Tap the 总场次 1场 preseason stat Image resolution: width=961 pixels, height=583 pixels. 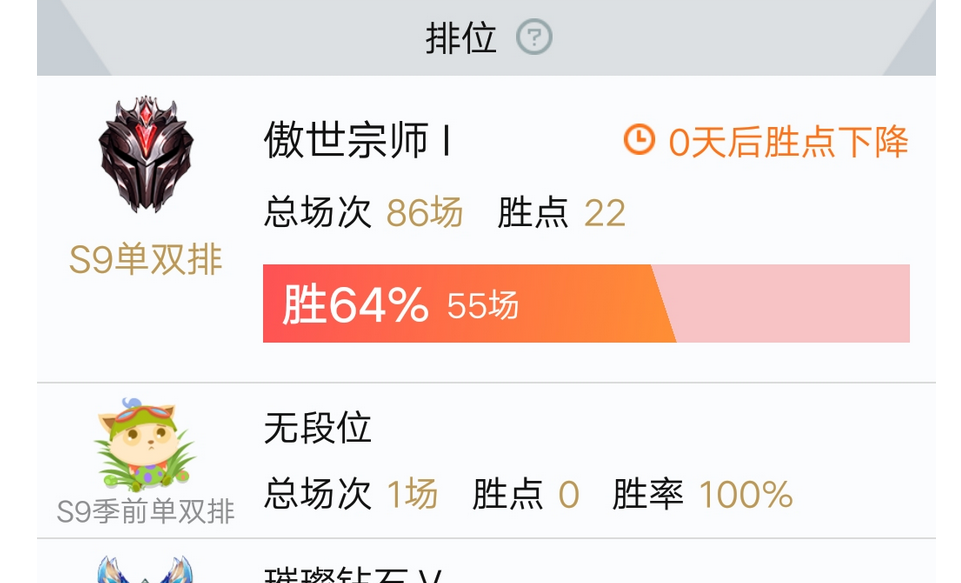(x=351, y=494)
